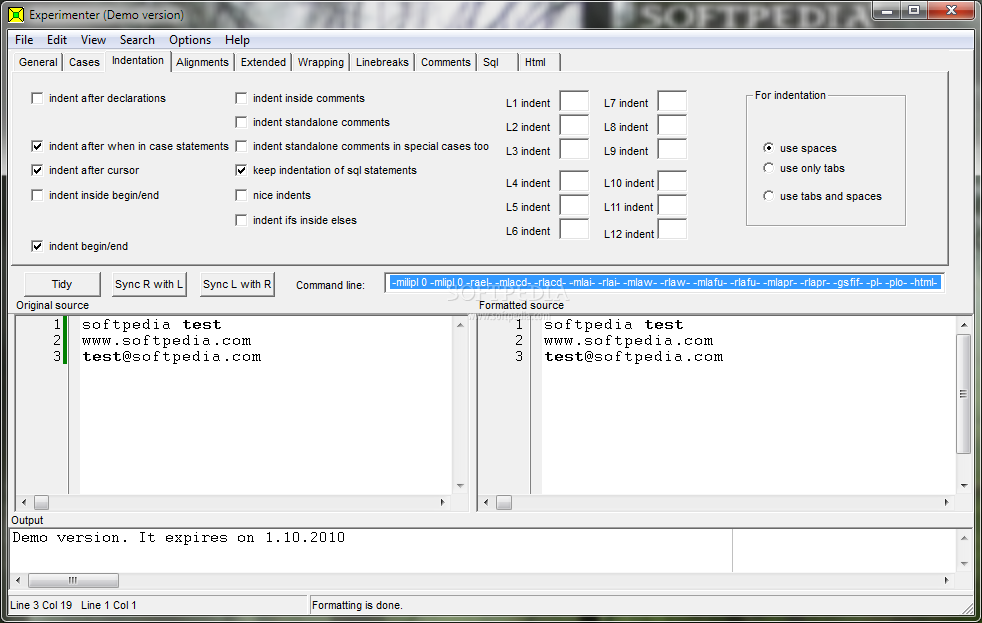Open the Help menu
The image size is (982, 623).
pos(237,40)
